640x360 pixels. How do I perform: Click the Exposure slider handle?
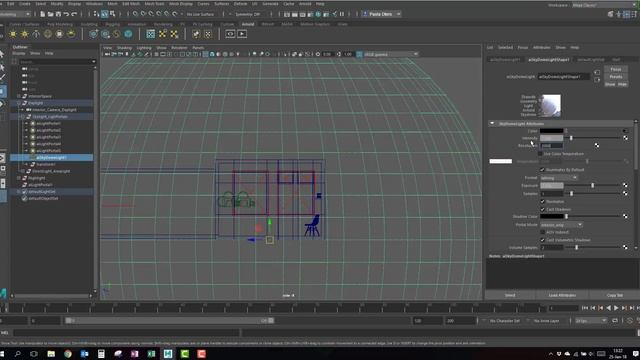[593, 185]
